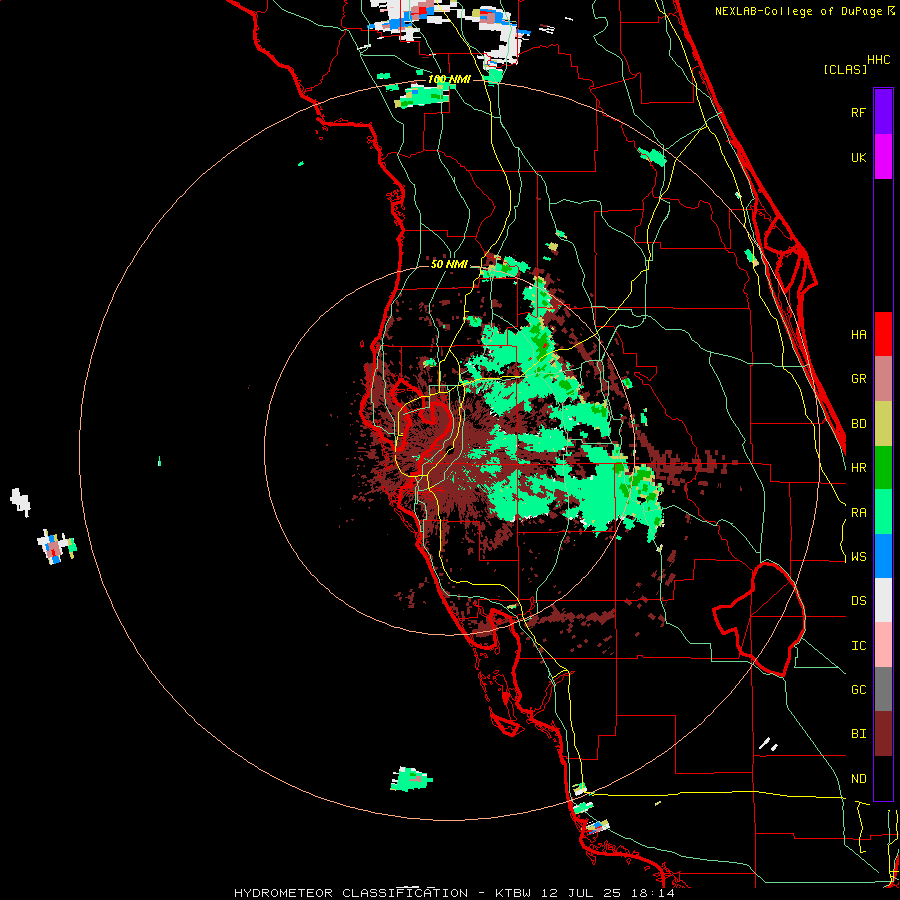Click the HA red legend swatch
The height and width of the screenshot is (900, 900).
click(x=883, y=334)
